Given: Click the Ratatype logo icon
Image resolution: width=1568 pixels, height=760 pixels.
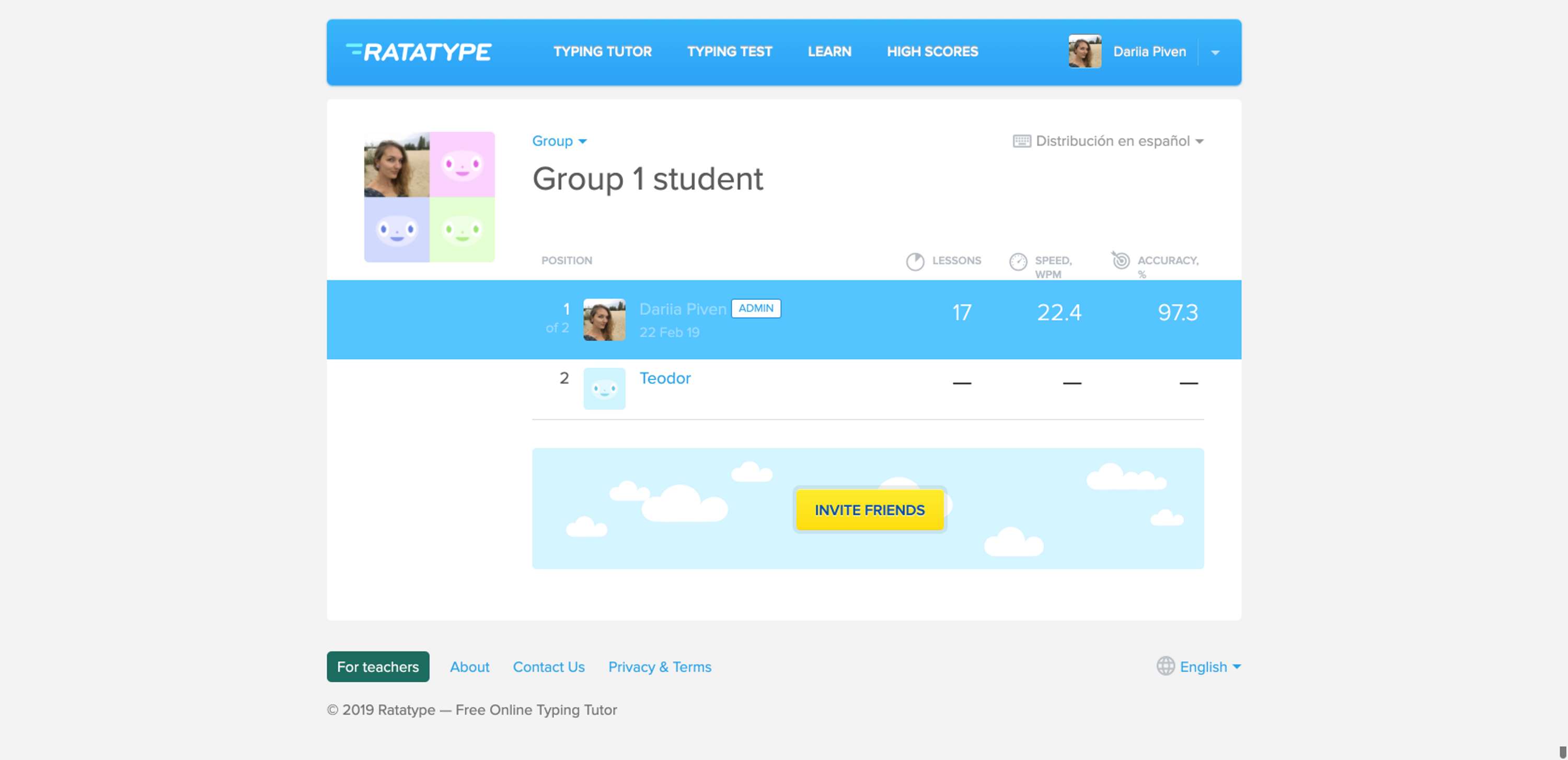Looking at the screenshot, I should (x=355, y=51).
